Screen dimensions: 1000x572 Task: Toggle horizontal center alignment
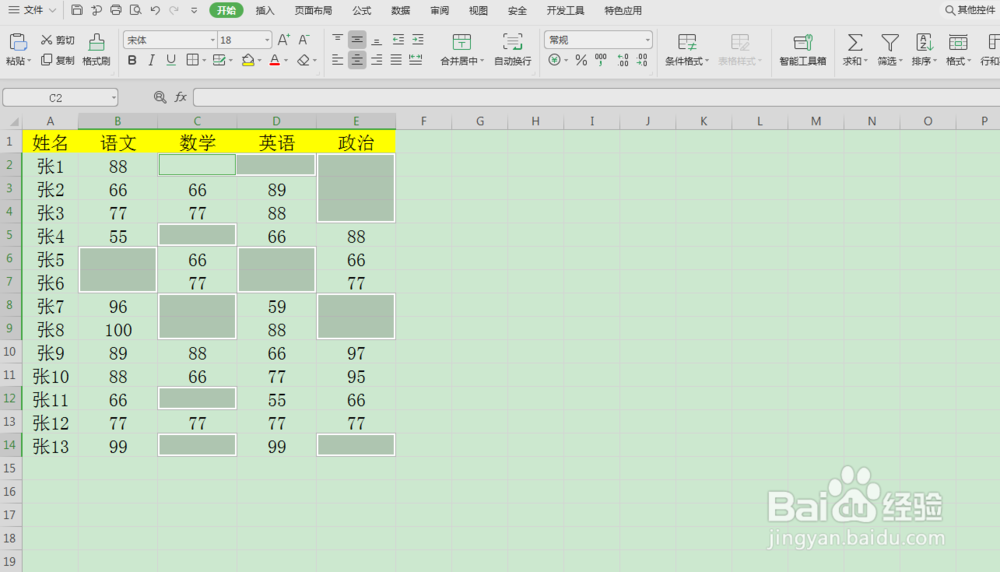(x=357, y=60)
